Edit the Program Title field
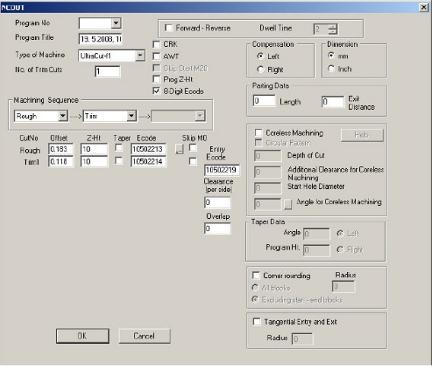Screen dimensions: 432x366 101,39
